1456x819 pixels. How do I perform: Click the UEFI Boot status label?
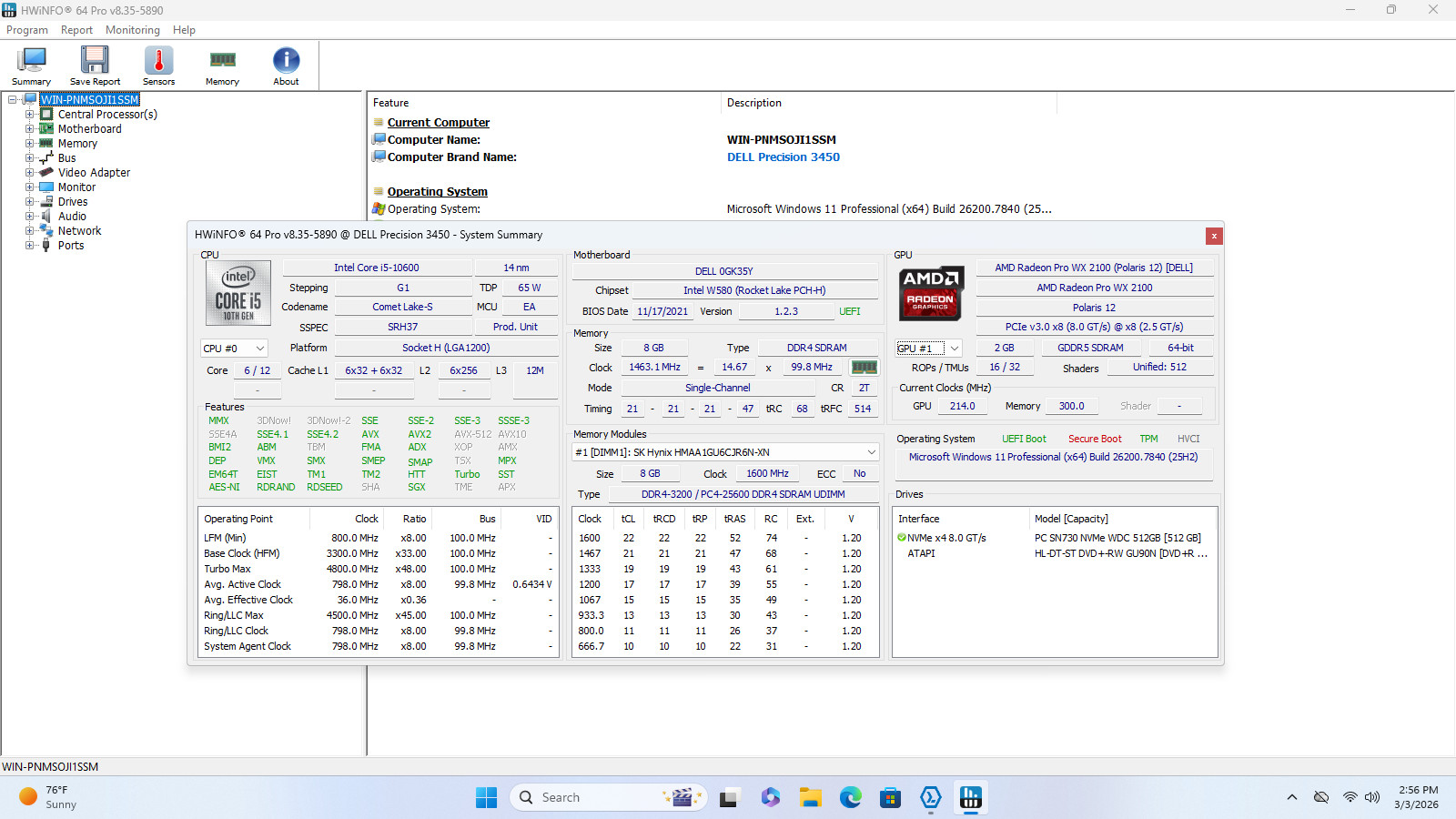point(1024,439)
